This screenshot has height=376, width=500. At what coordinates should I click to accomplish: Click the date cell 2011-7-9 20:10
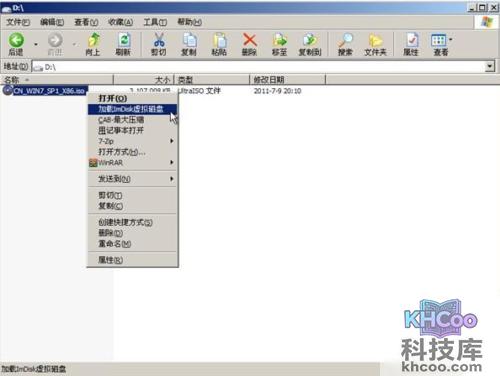[277, 91]
